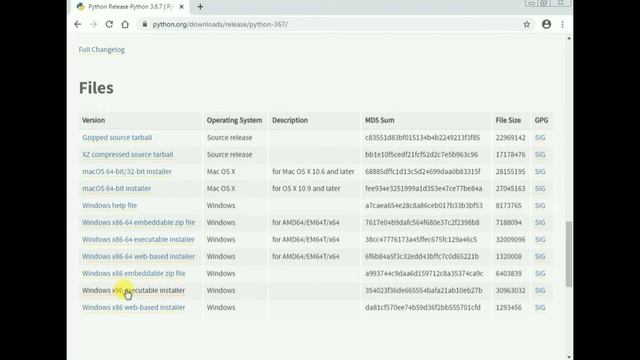
Task: Download the Gzipped source tarball
Action: (117, 138)
